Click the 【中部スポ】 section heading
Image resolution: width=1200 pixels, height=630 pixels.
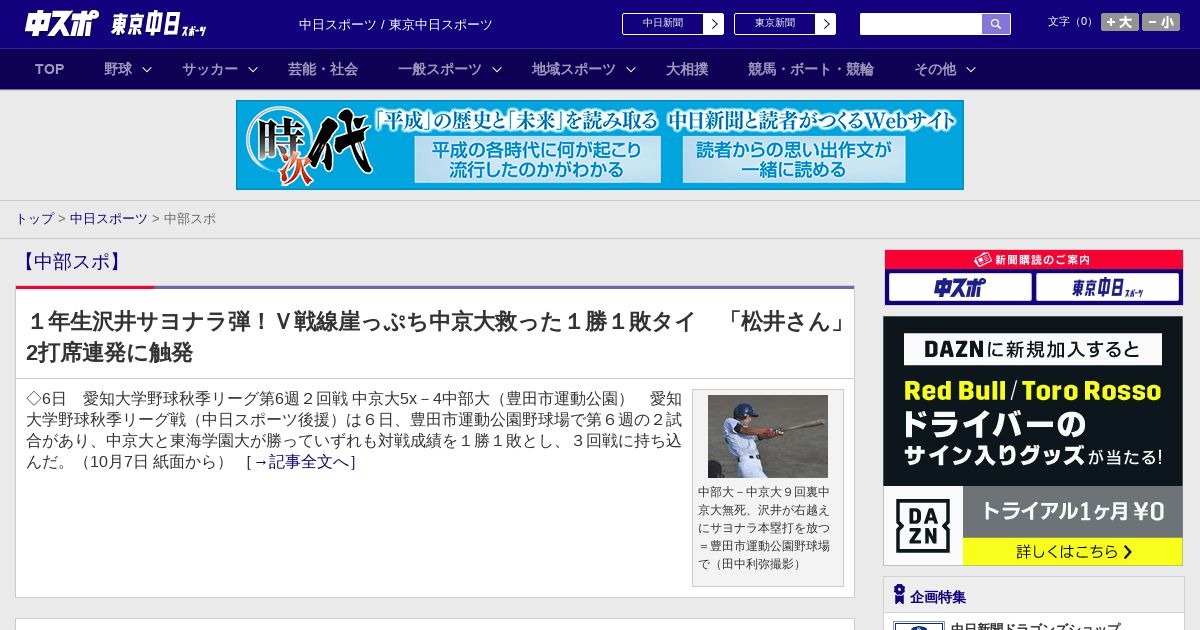pos(72,262)
